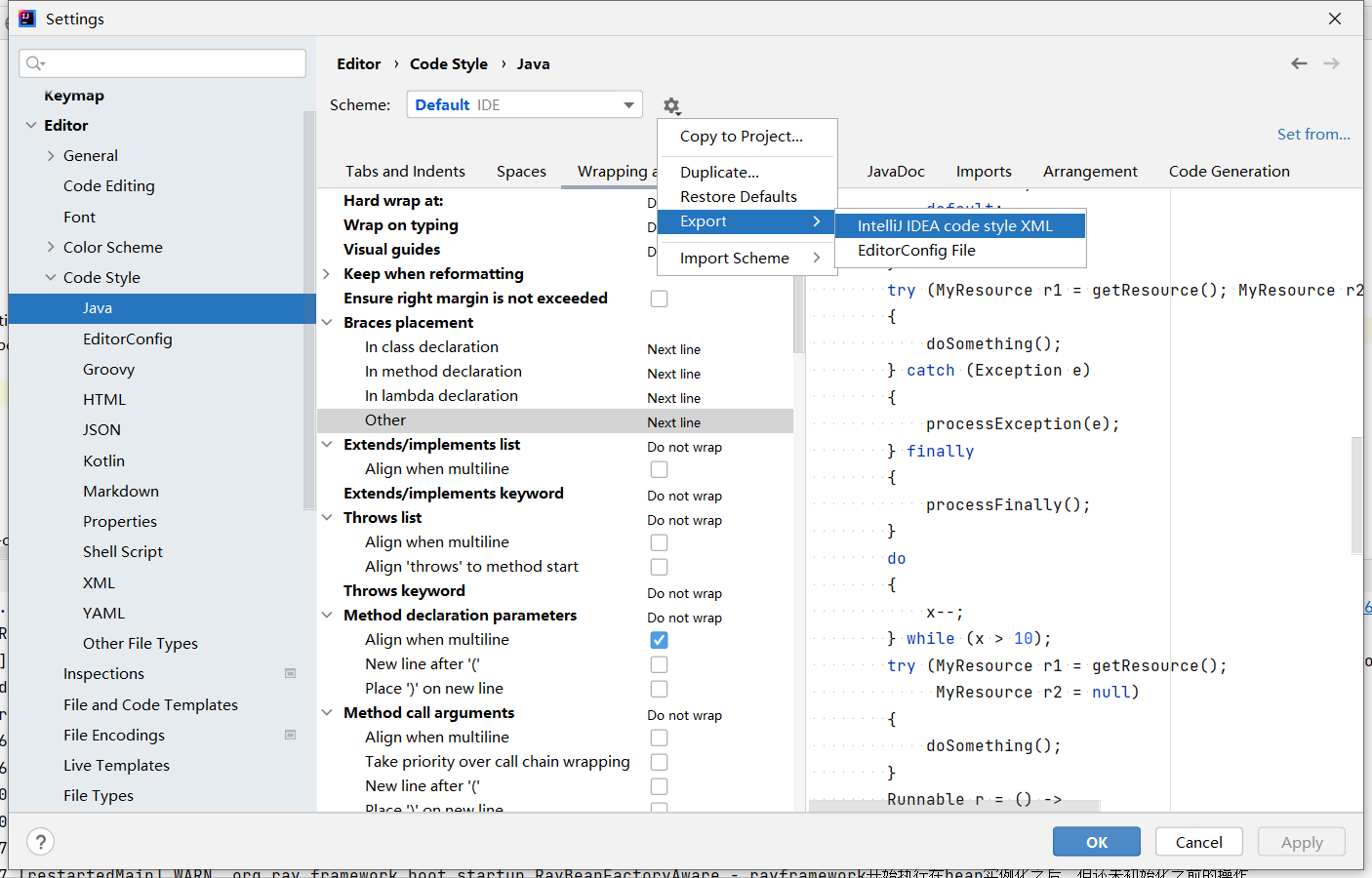Expand the Color Scheme node
The width and height of the screenshot is (1372, 878).
click(51, 247)
